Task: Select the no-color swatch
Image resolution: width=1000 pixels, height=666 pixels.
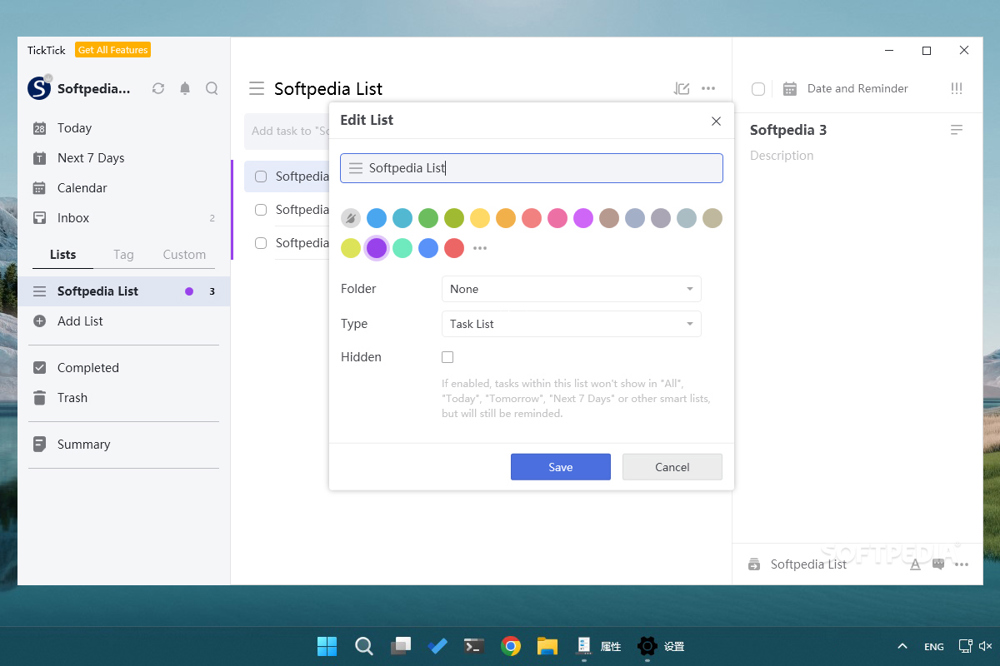Action: tap(350, 218)
